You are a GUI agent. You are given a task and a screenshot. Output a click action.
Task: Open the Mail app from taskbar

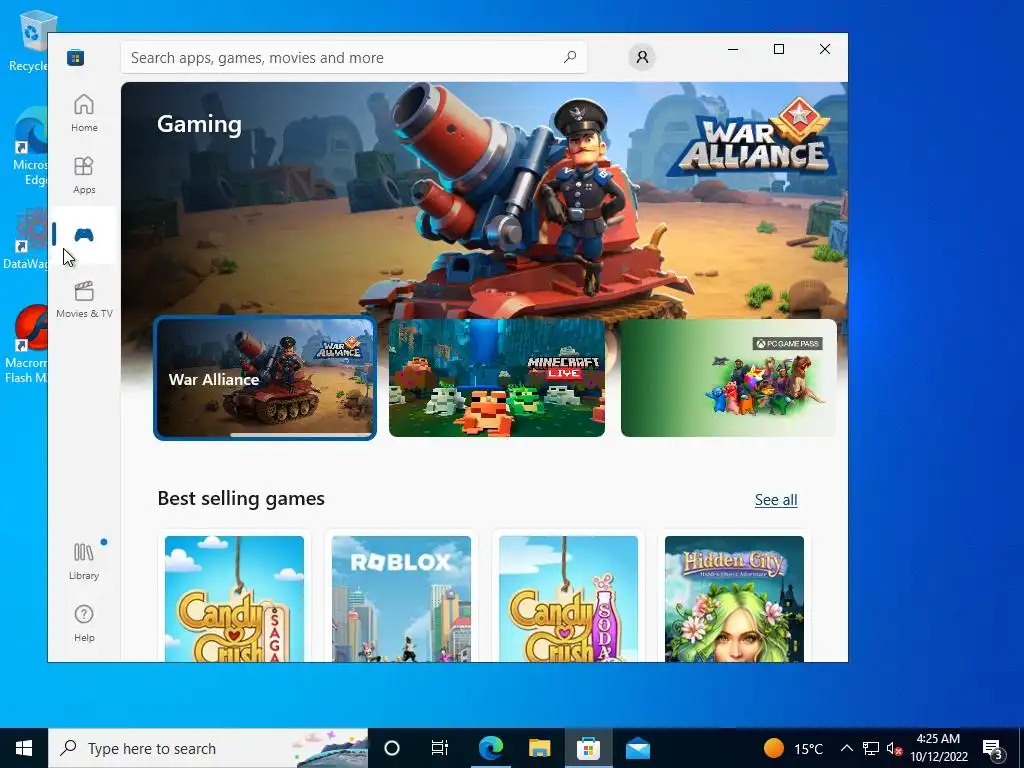pyautogui.click(x=637, y=748)
